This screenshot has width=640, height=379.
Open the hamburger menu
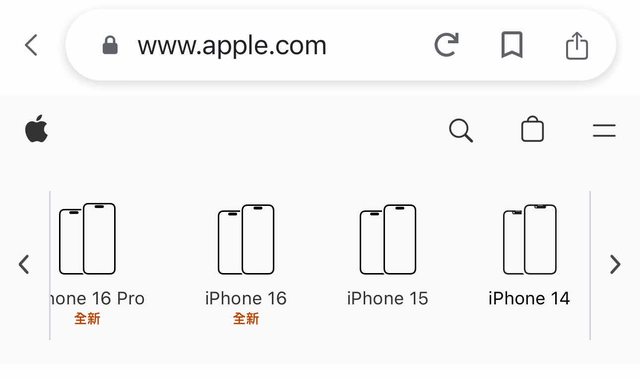pyautogui.click(x=604, y=131)
